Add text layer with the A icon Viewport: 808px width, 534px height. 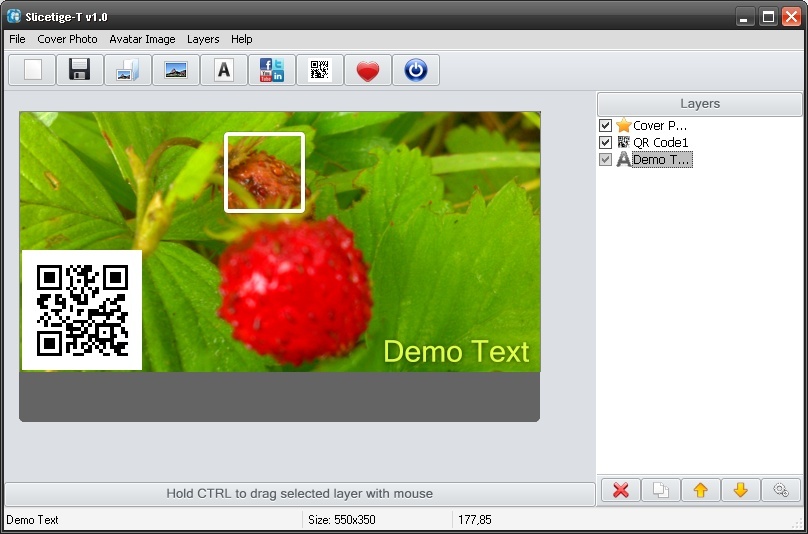(224, 70)
